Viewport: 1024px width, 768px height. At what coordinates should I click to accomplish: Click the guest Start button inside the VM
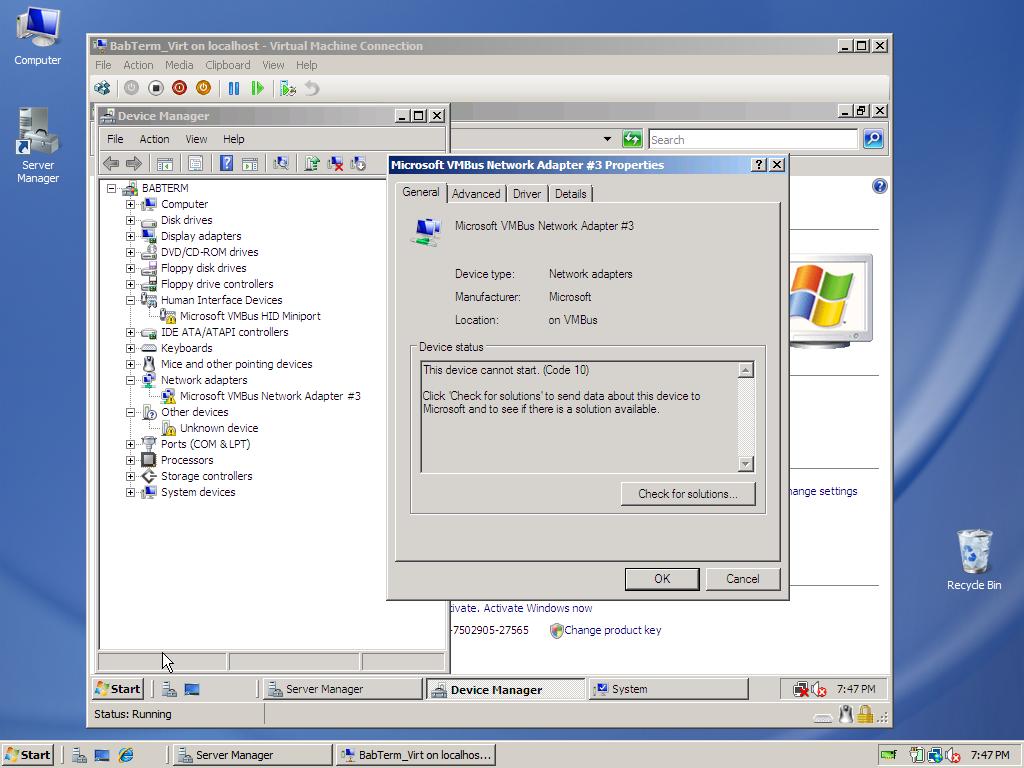(118, 688)
